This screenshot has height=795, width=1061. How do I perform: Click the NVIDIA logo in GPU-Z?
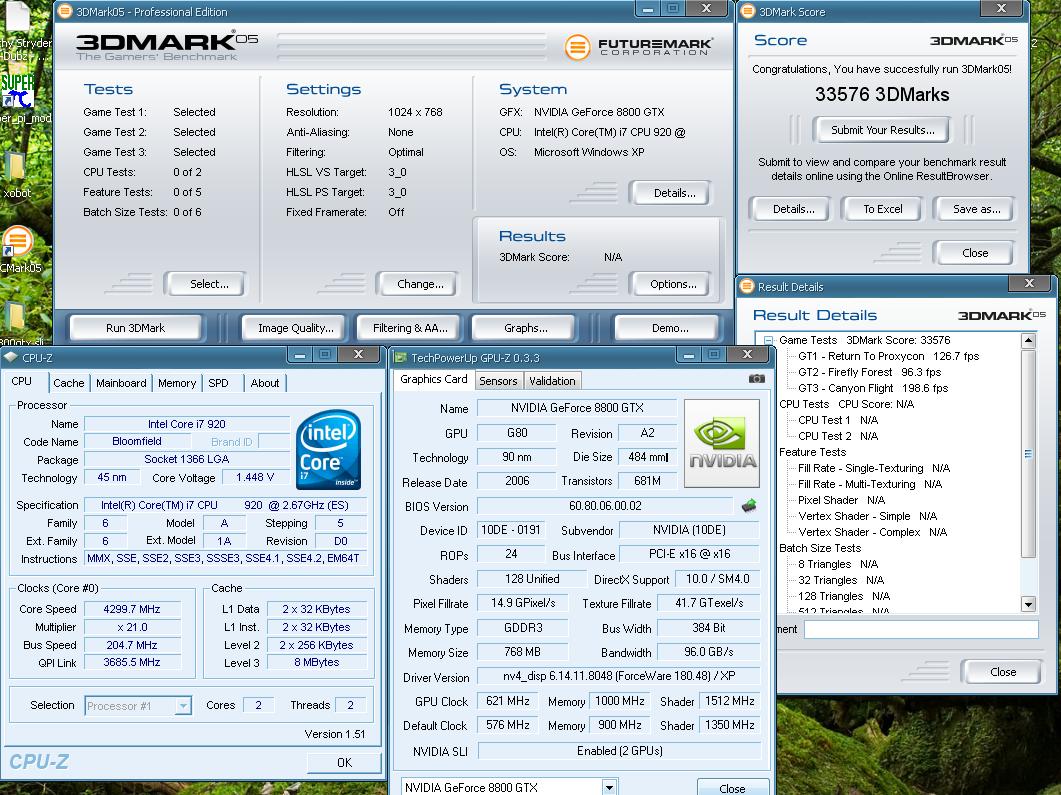coord(722,443)
